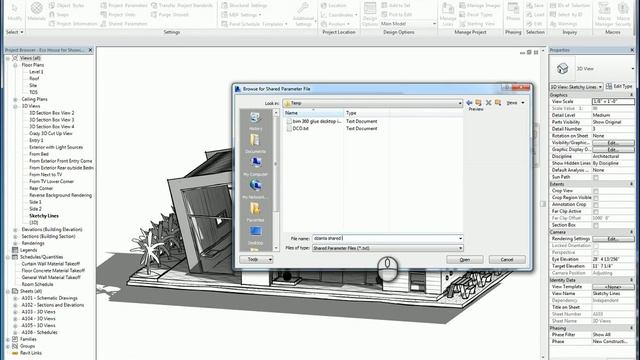This screenshot has height=360, width=640.
Task: Click the Modify arrow tool
Action: [14, 11]
